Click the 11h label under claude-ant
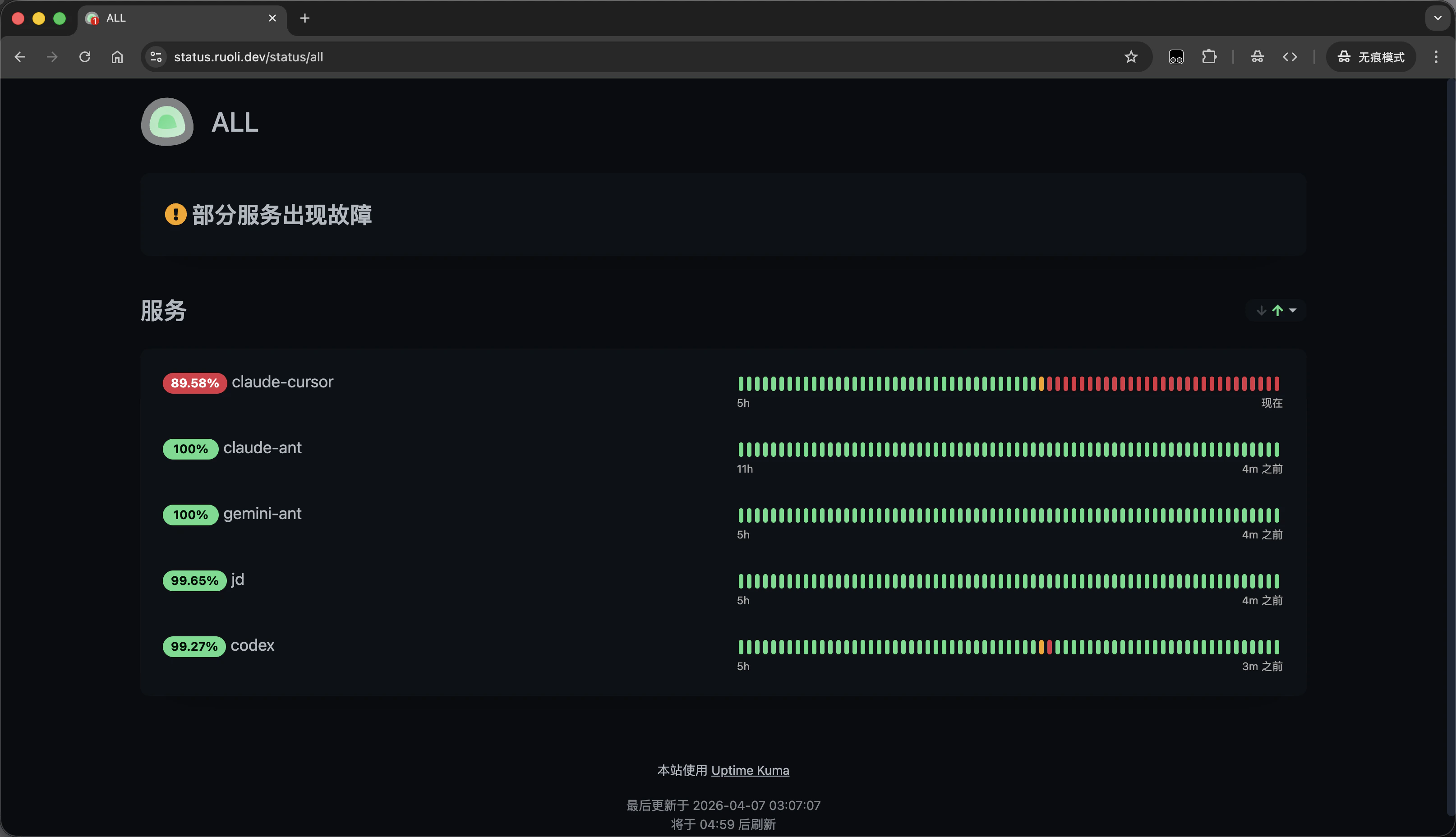1456x837 pixels. pos(745,469)
